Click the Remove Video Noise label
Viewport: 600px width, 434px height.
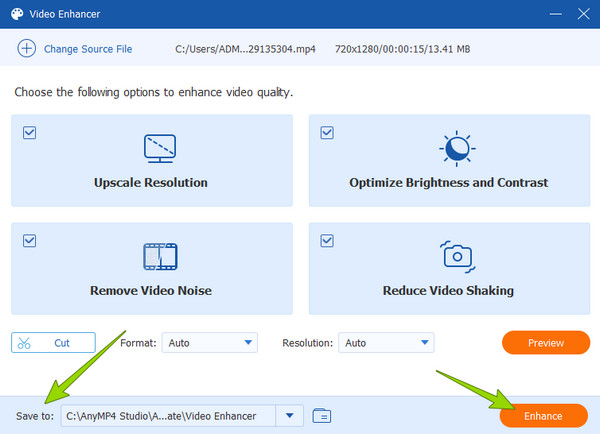pyautogui.click(x=151, y=290)
